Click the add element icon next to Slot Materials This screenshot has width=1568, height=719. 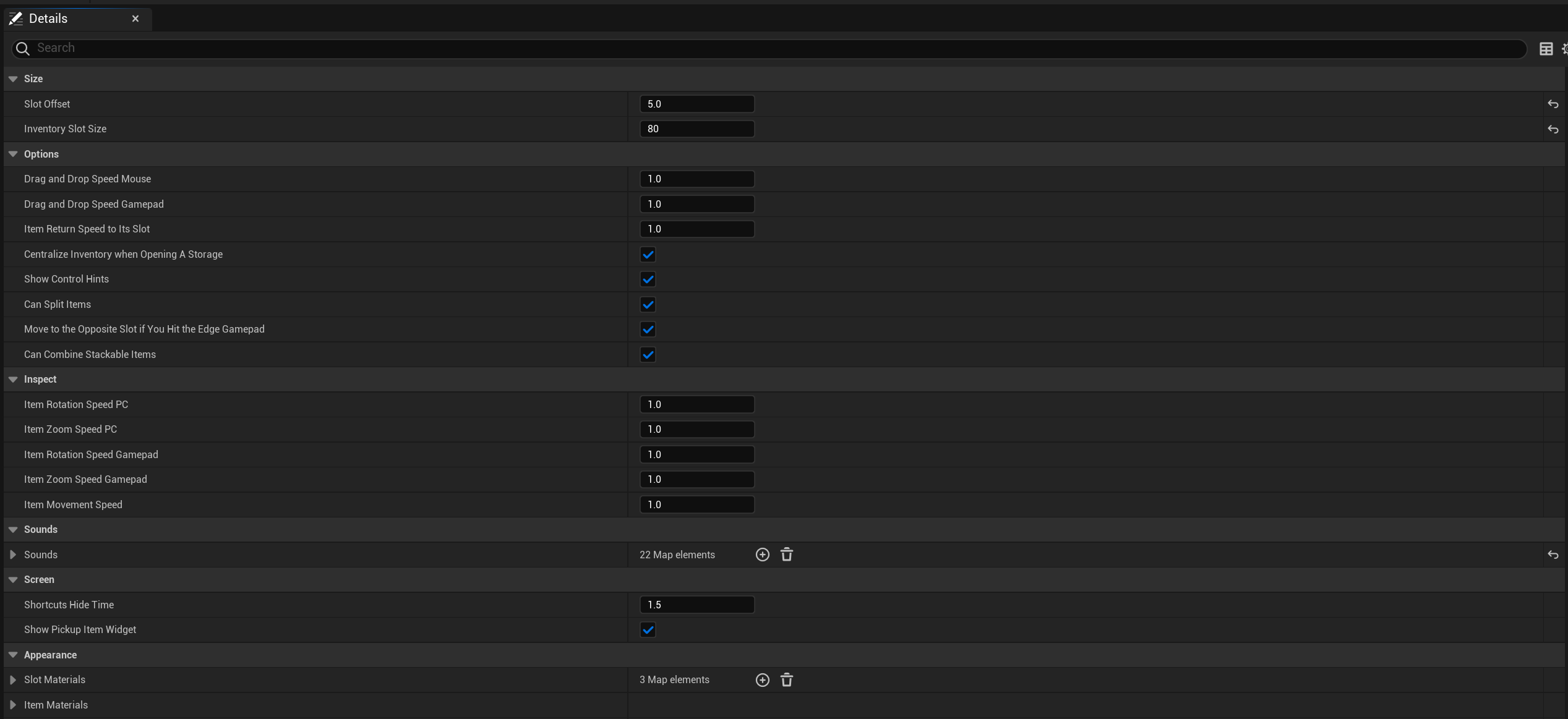[762, 680]
